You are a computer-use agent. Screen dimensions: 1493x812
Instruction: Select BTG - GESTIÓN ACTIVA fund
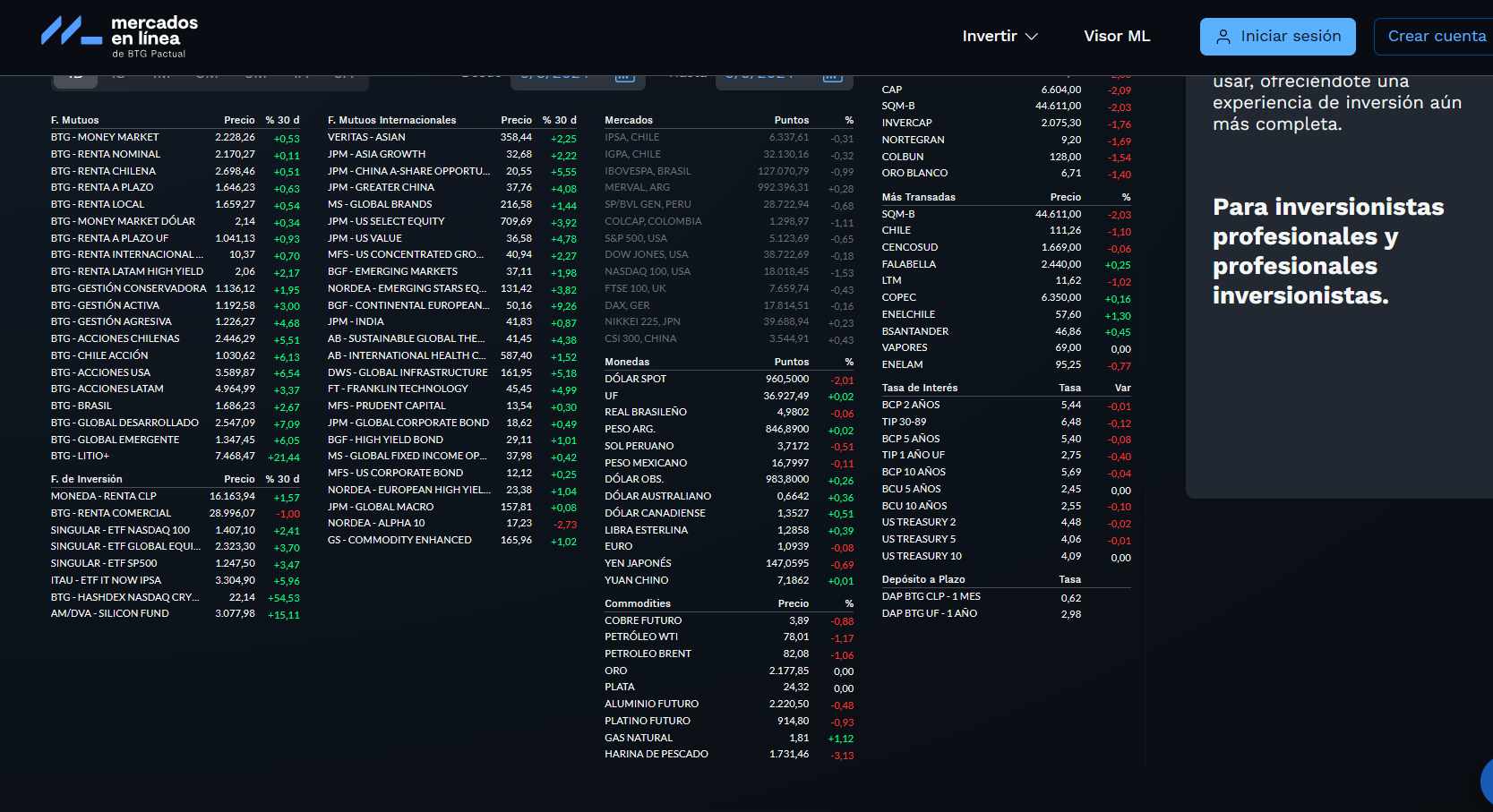coord(176,305)
